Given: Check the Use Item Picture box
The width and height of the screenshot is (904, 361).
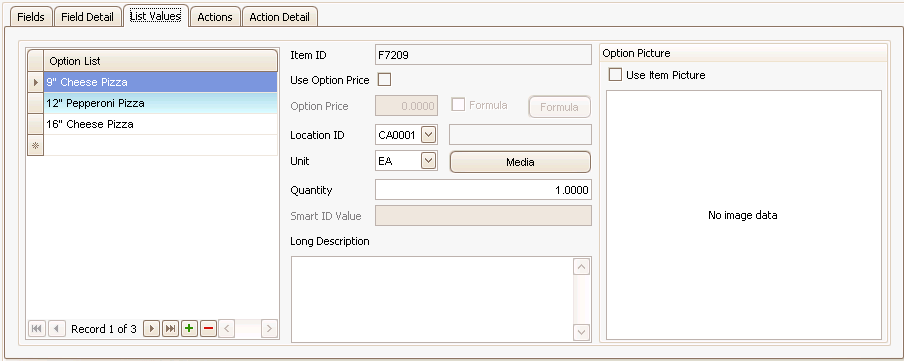Looking at the screenshot, I should tap(616, 75).
